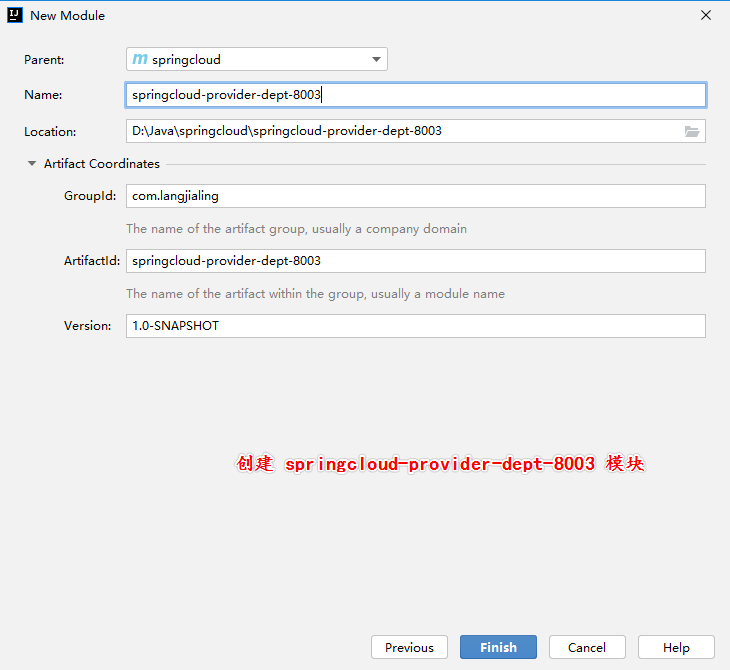Cancel the module creation

(x=587, y=647)
